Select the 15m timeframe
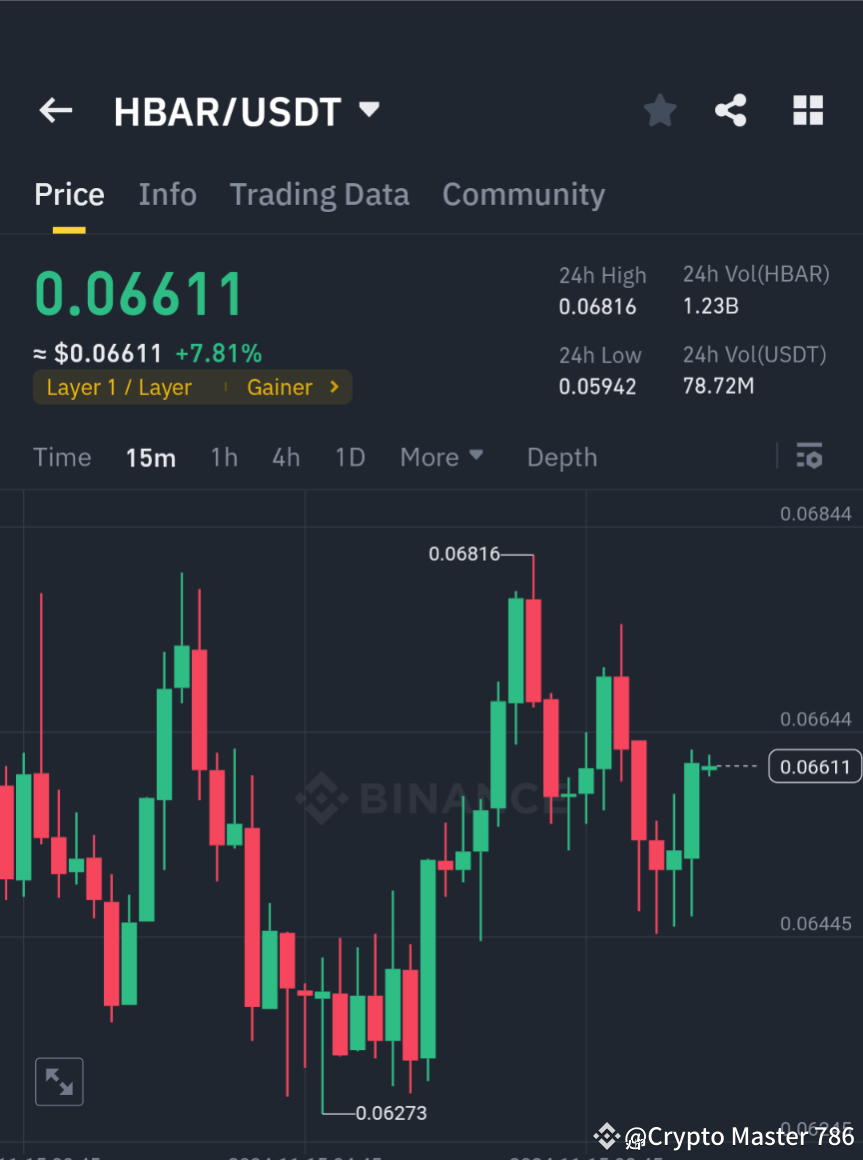Image resolution: width=863 pixels, height=1160 pixels. click(x=150, y=457)
